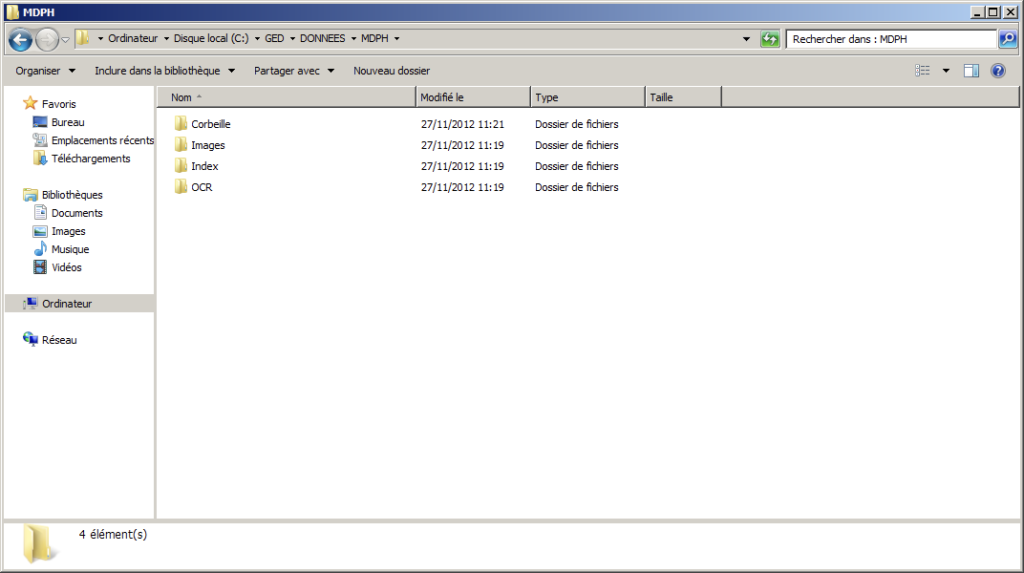Click the search magnifier icon

[1007, 39]
